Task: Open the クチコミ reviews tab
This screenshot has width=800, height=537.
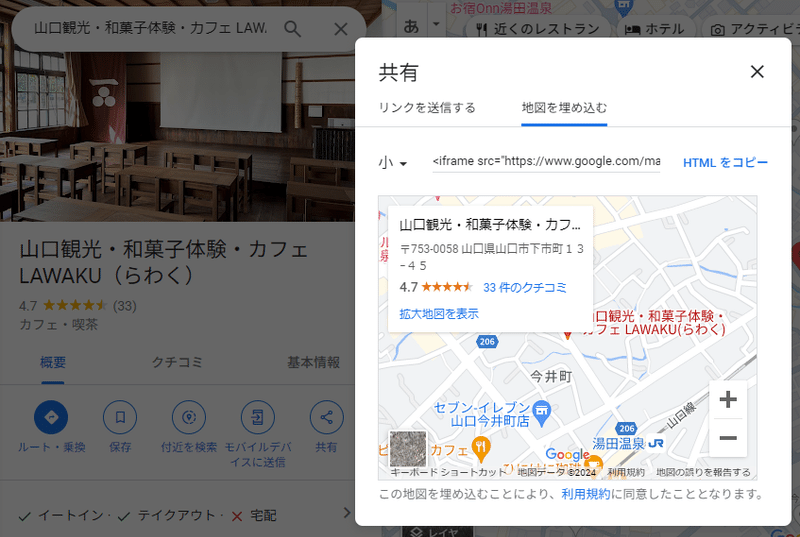Action: [177, 363]
